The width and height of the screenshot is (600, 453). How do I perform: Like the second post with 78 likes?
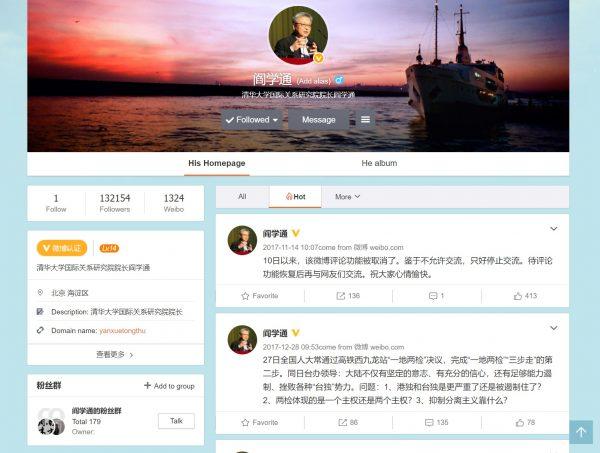pyautogui.click(x=525, y=422)
